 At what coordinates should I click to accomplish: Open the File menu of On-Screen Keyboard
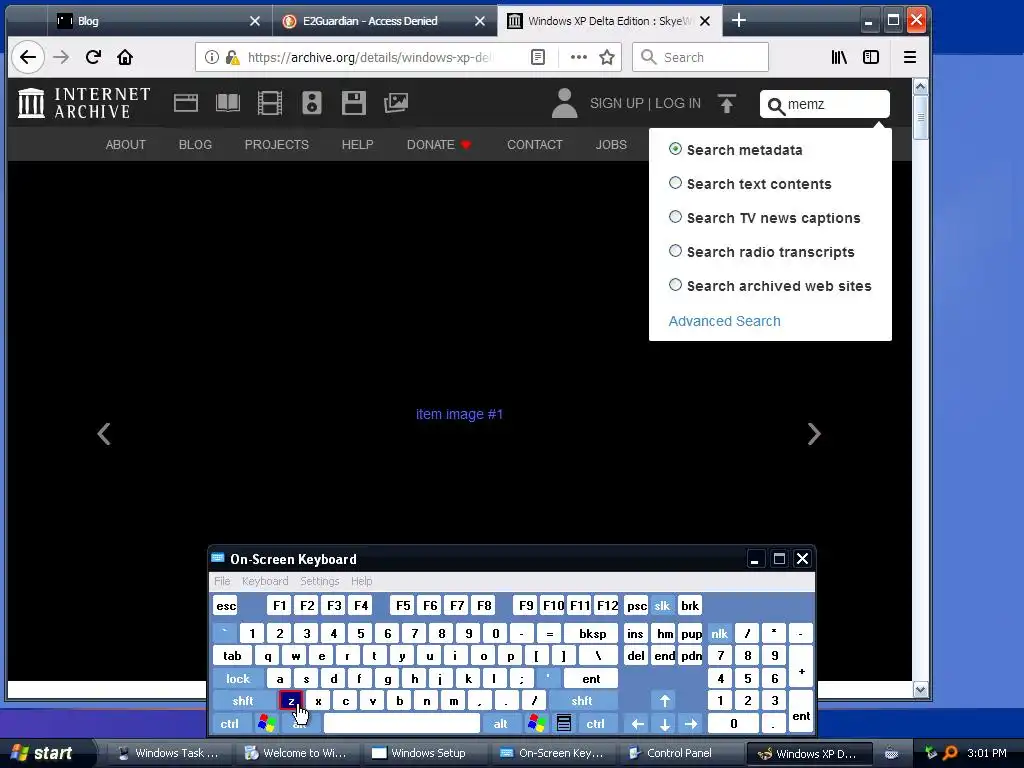(222, 581)
